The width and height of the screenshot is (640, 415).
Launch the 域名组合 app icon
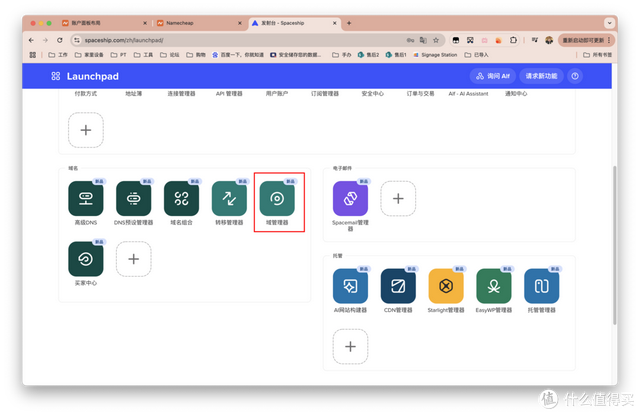[181, 199]
